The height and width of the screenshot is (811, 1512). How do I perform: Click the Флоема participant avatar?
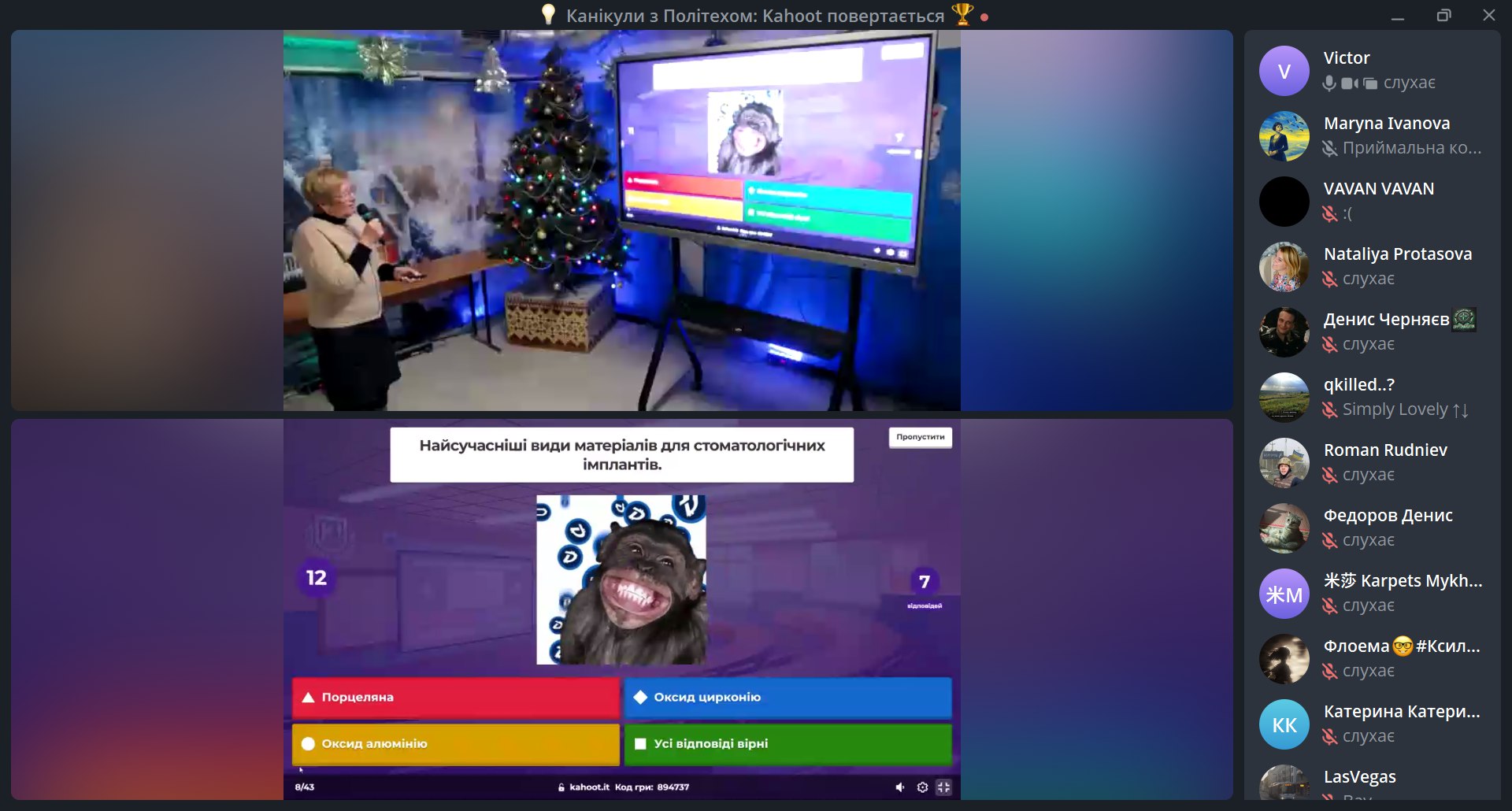[1284, 659]
